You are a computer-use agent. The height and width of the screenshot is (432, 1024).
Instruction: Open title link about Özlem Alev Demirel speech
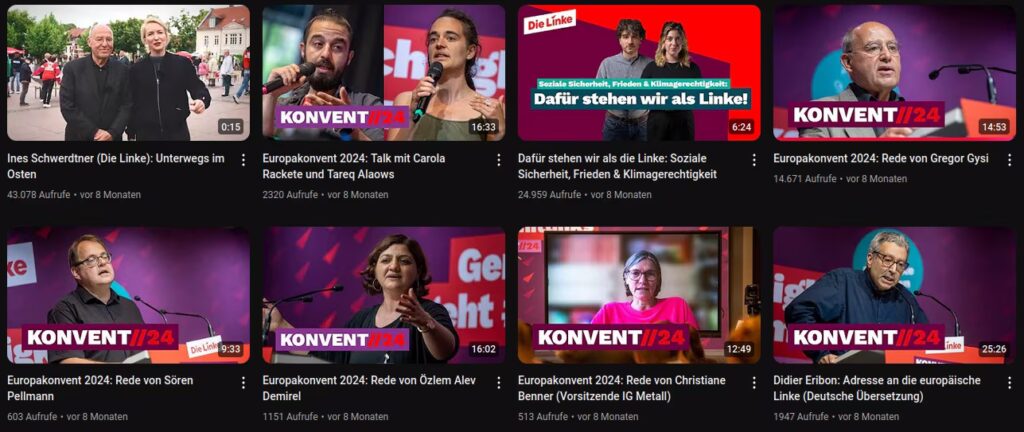click(369, 388)
